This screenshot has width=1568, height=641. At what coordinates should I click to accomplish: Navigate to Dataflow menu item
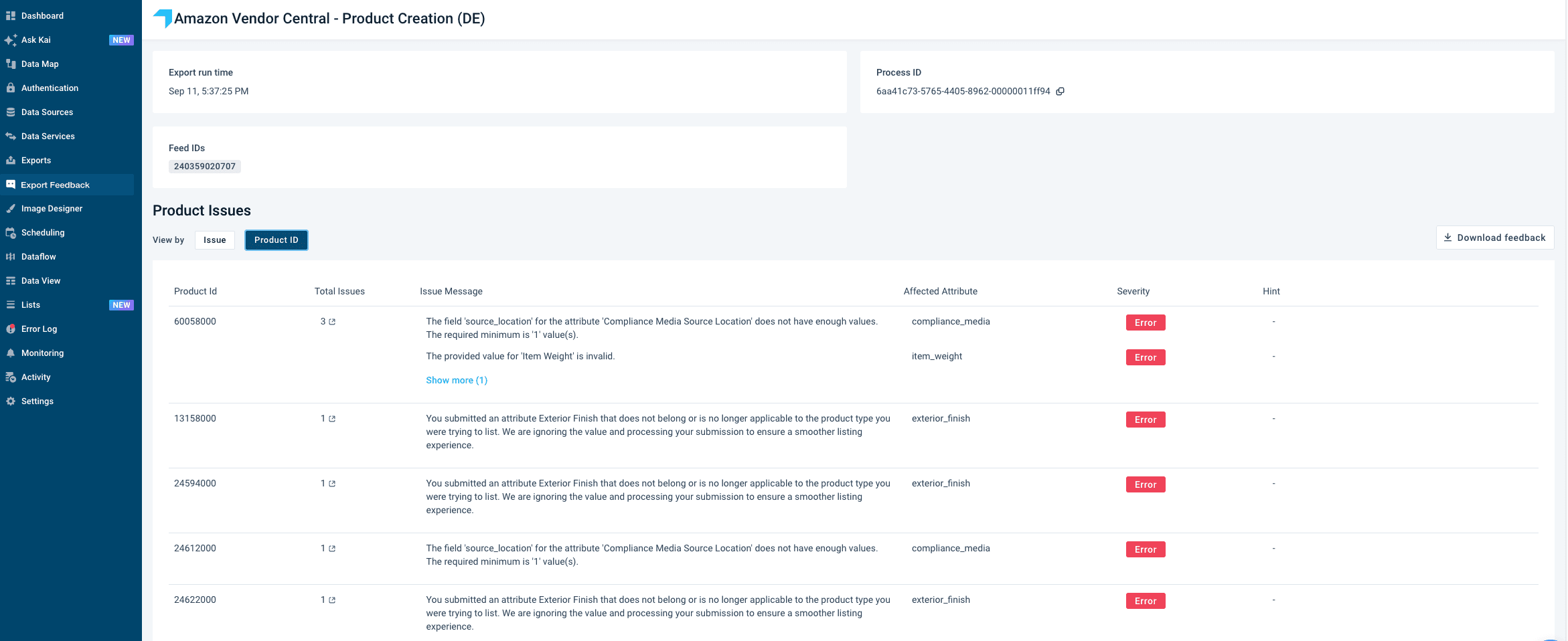pos(39,257)
